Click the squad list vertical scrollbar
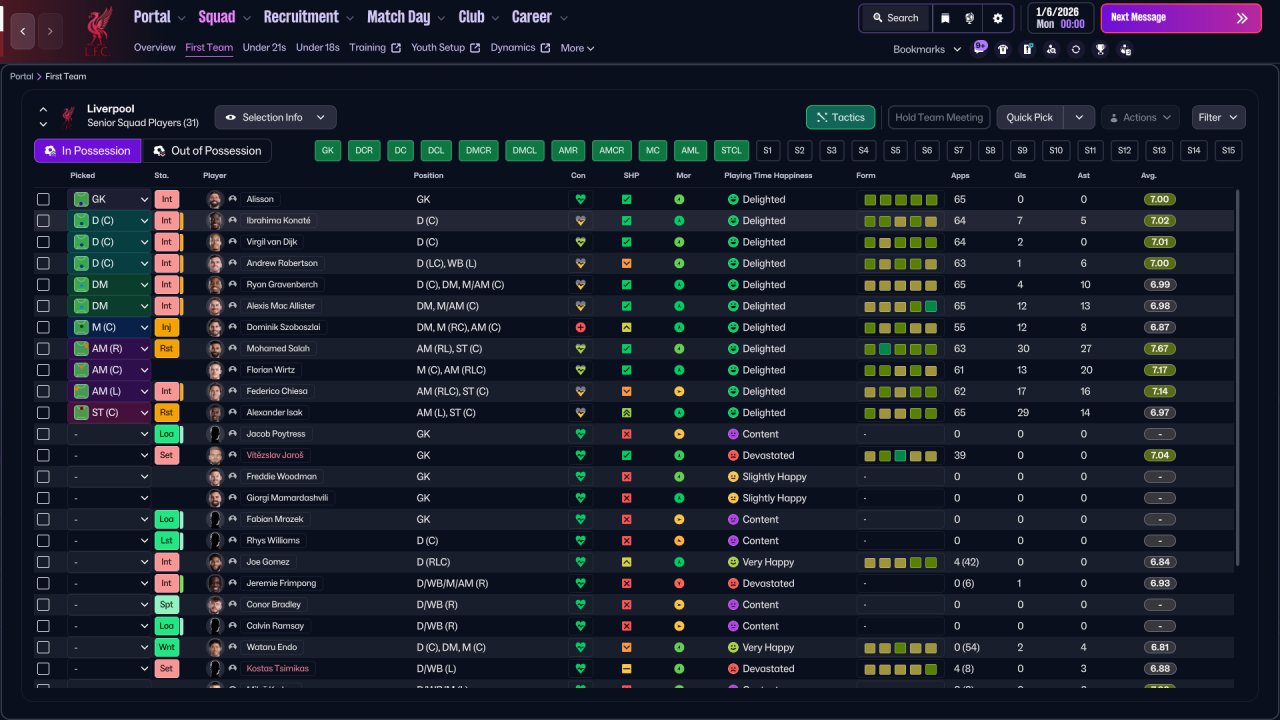Viewport: 1280px width, 720px height. pyautogui.click(x=1238, y=380)
